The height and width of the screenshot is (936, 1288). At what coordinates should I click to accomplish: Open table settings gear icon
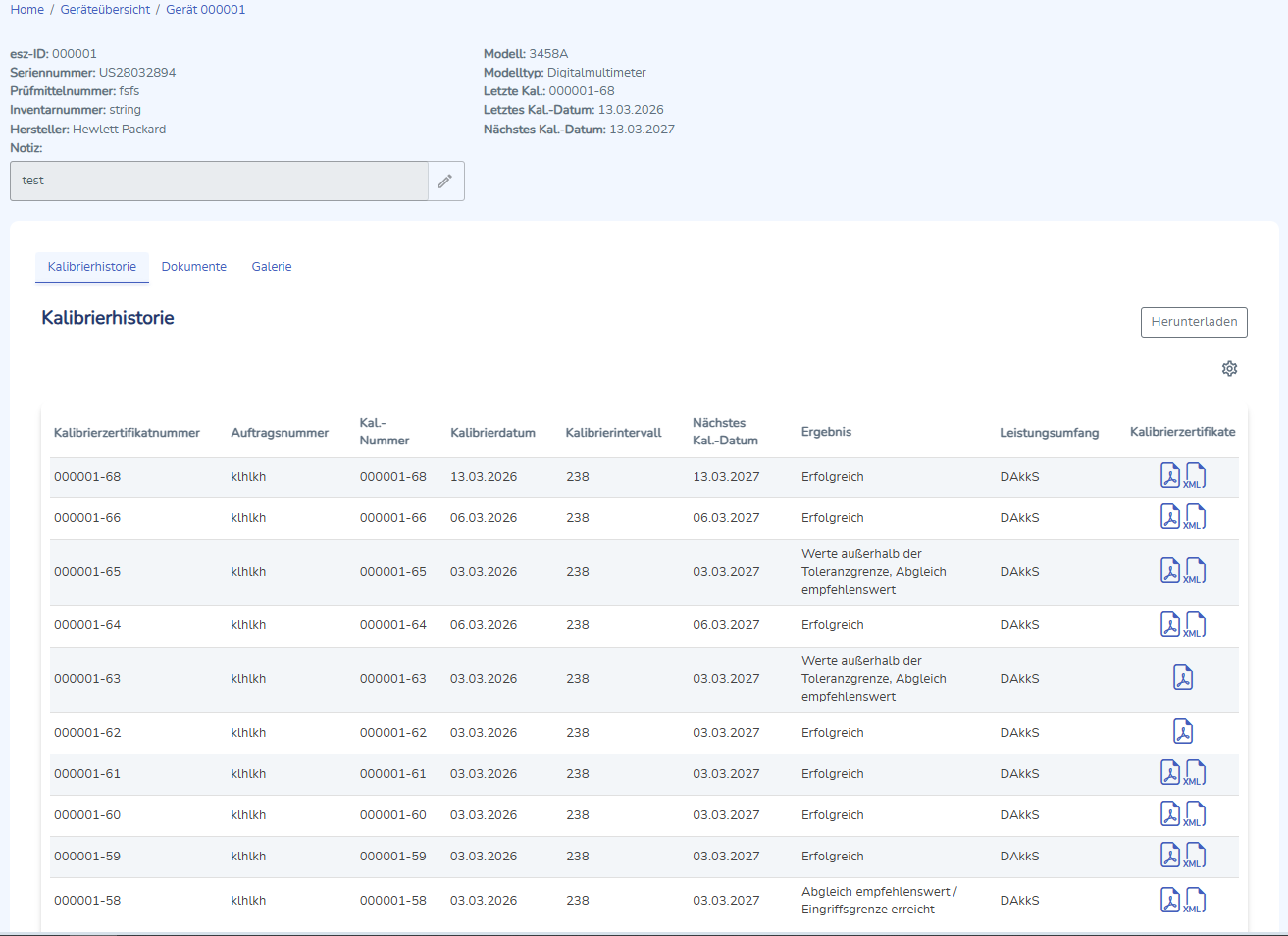coord(1229,369)
